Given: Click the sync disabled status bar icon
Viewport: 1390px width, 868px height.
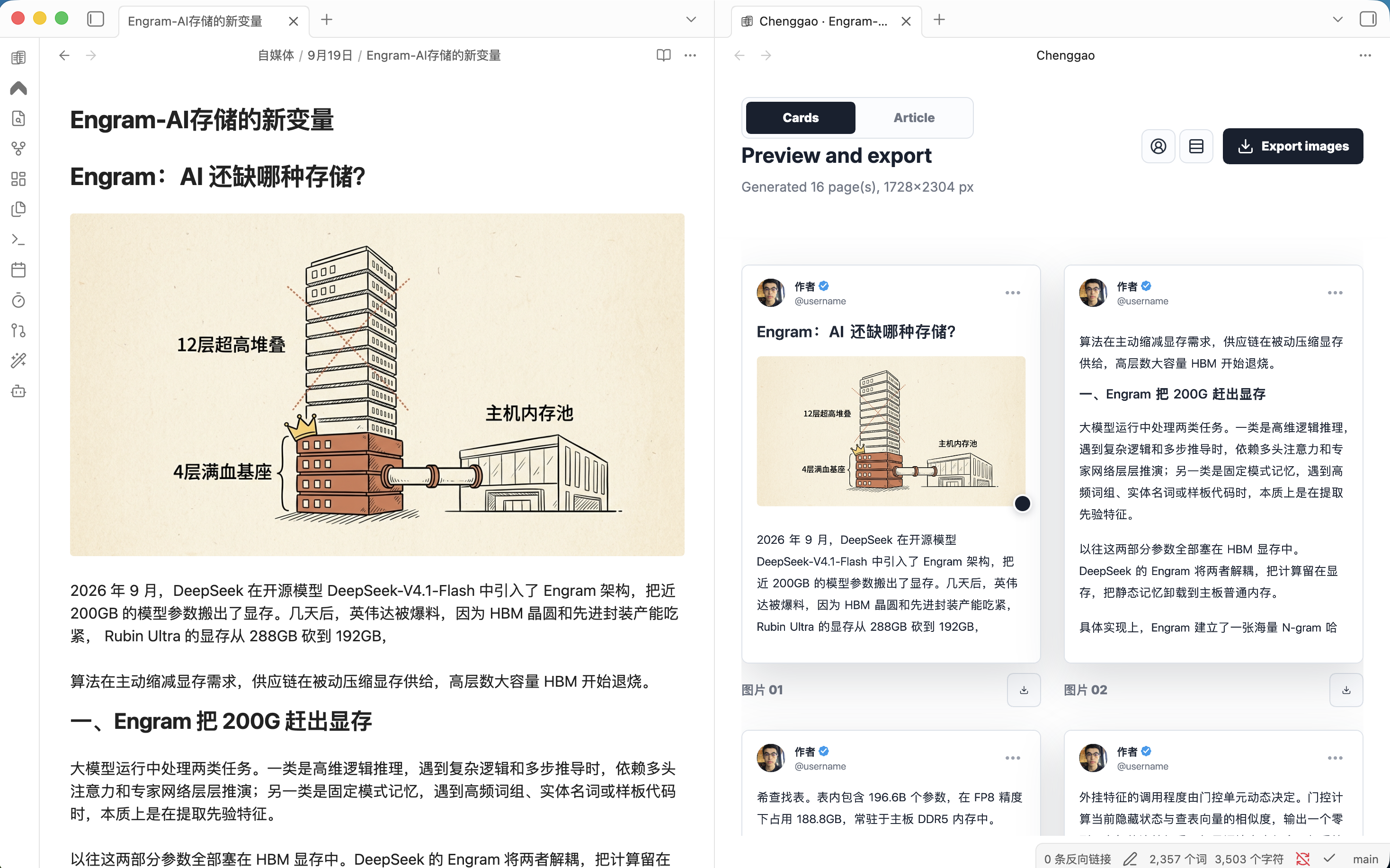Looking at the screenshot, I should (1303, 859).
